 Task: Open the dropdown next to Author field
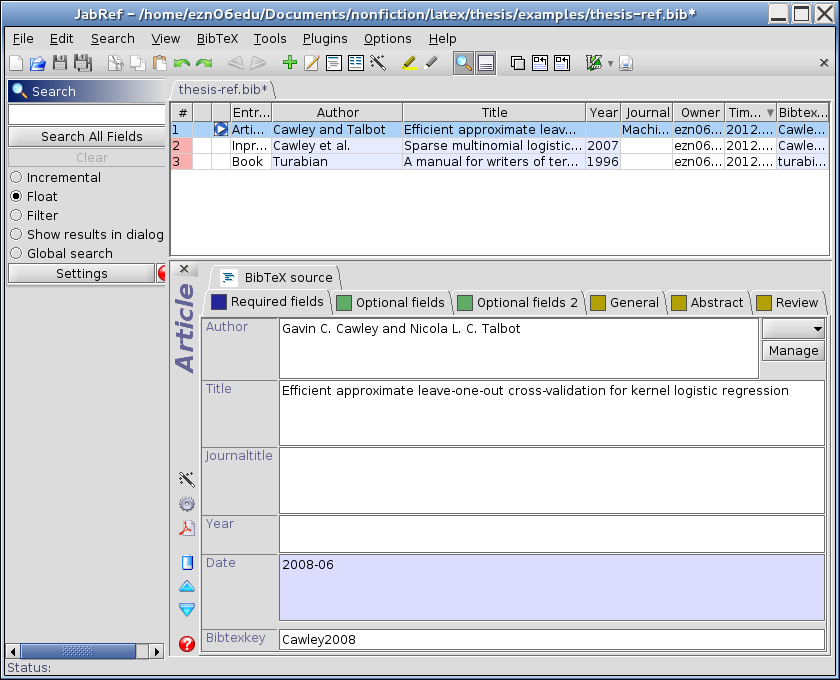(x=793, y=329)
